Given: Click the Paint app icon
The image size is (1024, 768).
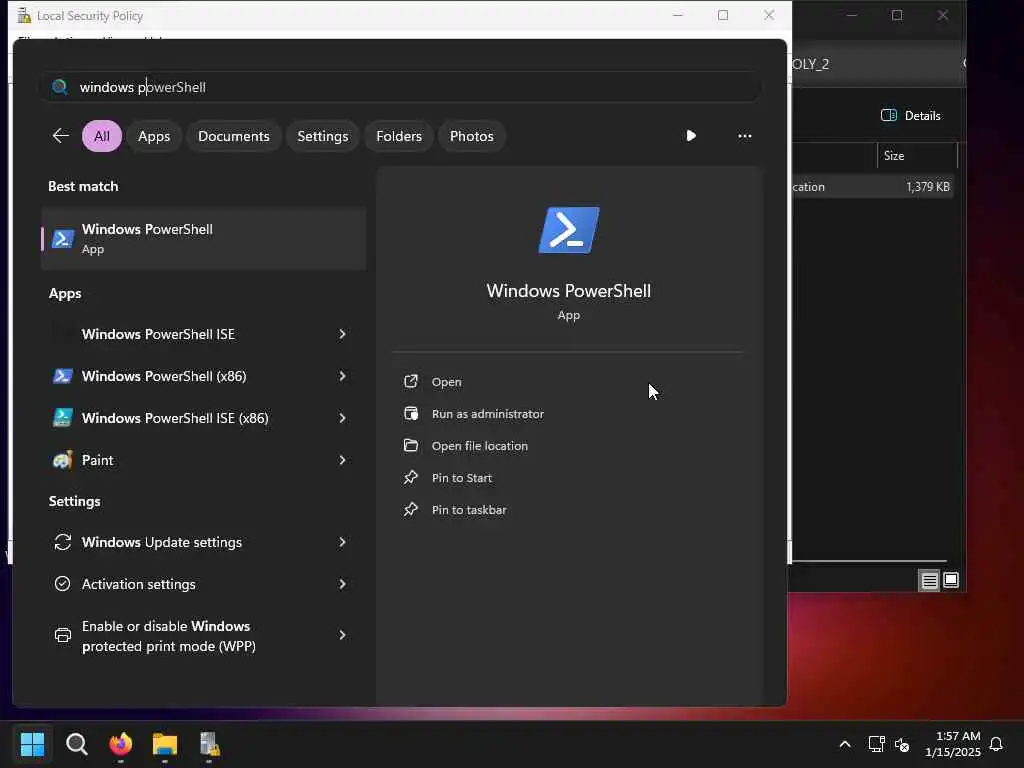Looking at the screenshot, I should point(63,460).
